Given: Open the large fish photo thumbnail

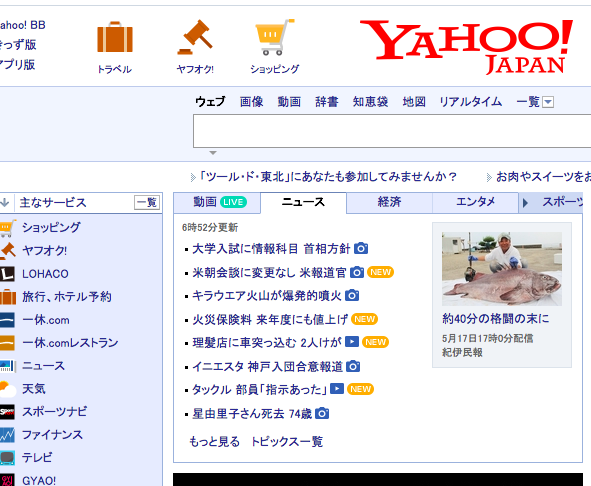Looking at the screenshot, I should tap(502, 269).
